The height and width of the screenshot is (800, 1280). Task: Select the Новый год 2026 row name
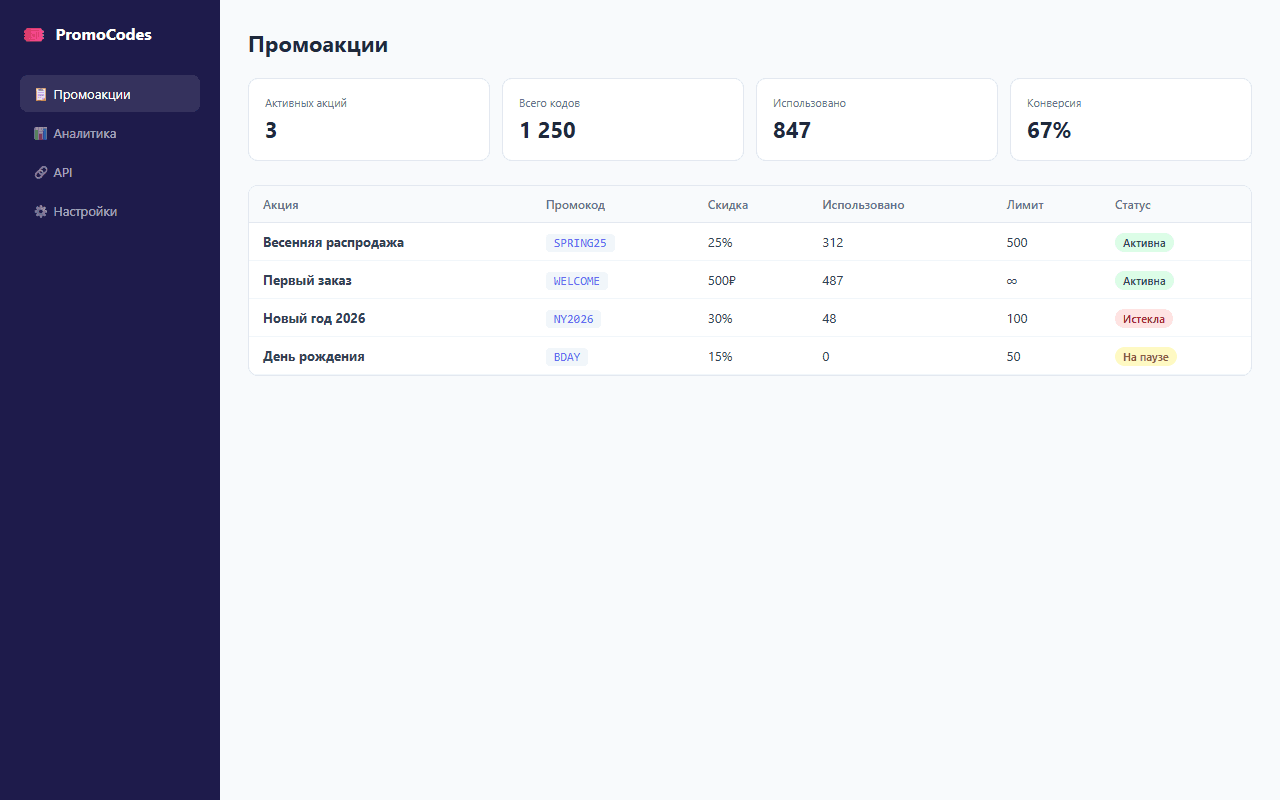pyautogui.click(x=314, y=318)
